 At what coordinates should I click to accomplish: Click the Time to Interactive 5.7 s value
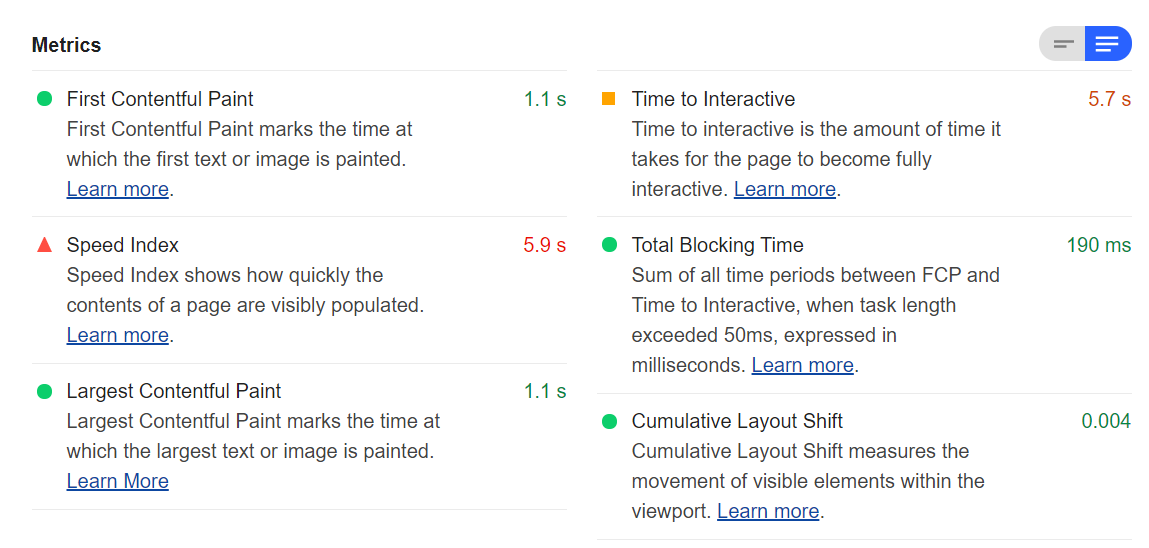1109,99
